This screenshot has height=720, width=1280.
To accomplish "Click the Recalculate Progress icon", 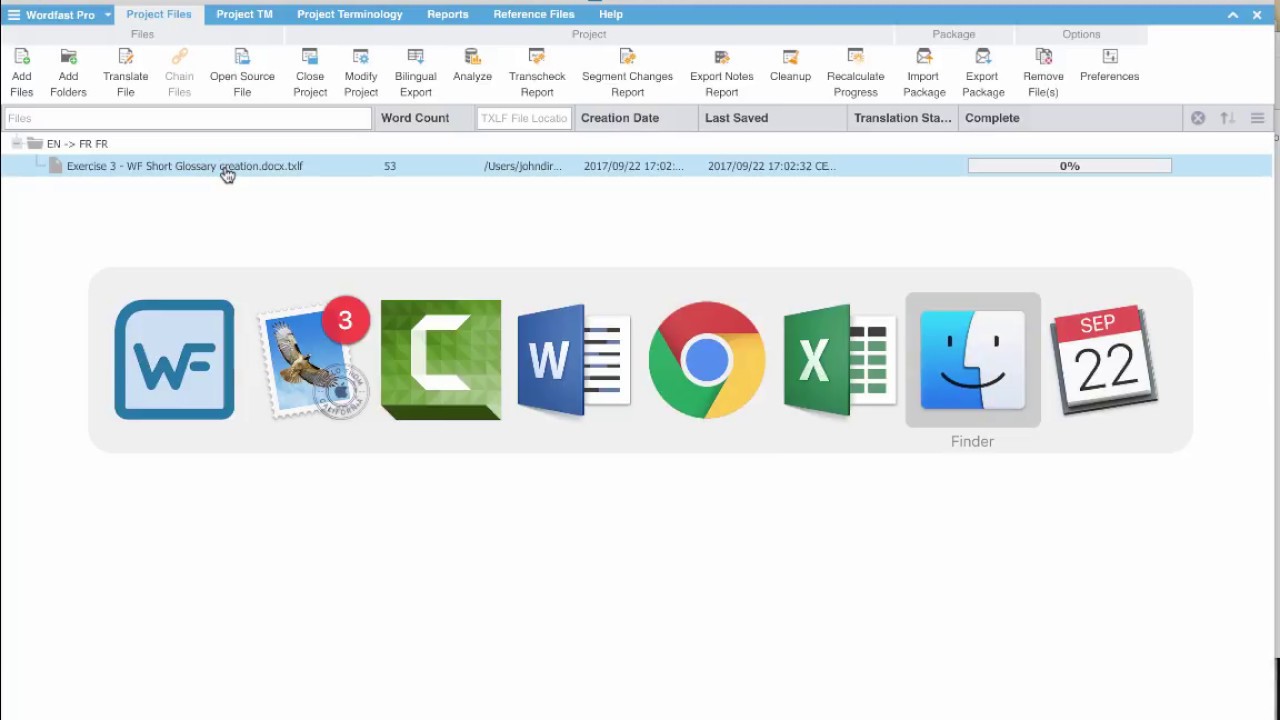I will pos(855,57).
